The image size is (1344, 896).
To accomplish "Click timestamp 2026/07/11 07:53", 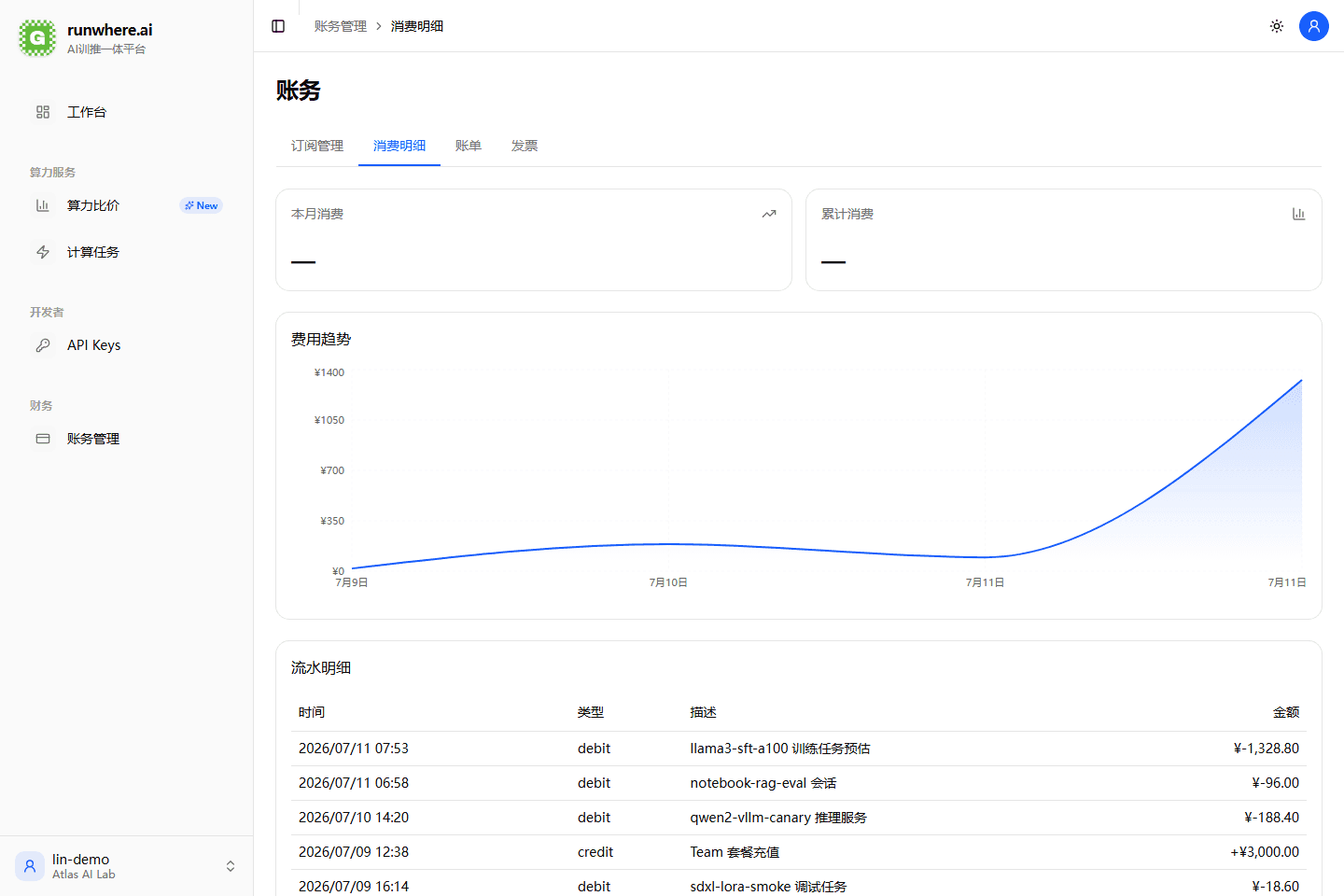I will [x=354, y=749].
